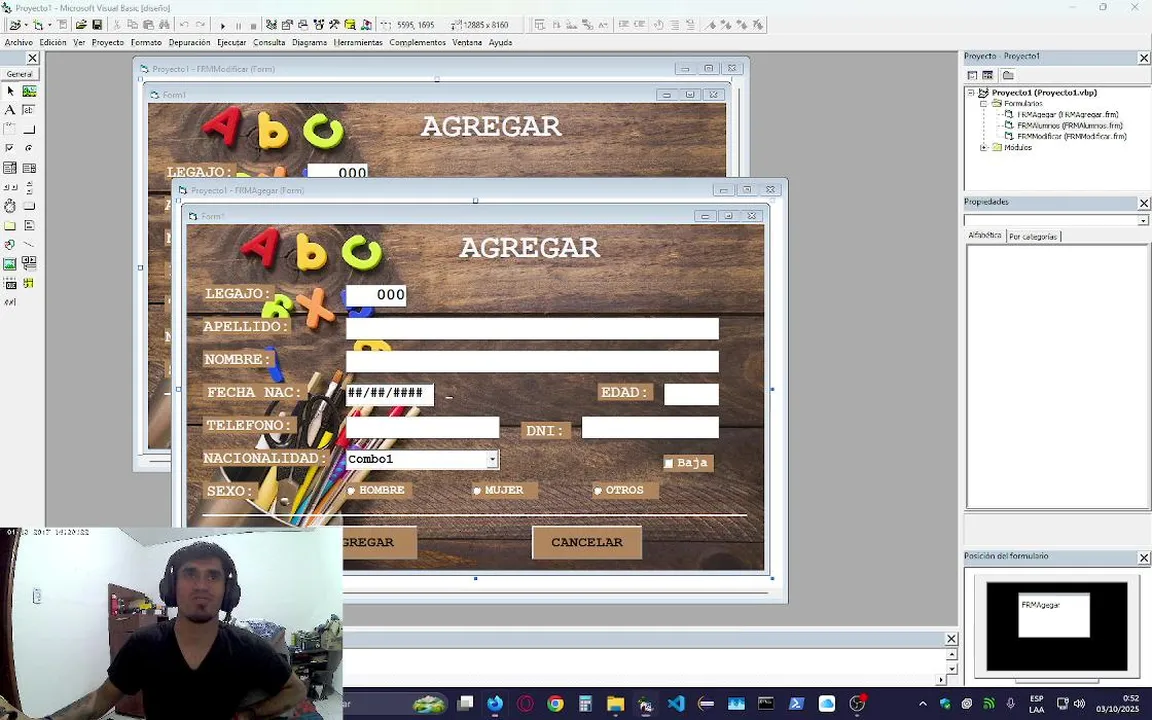Viewport: 1152px width, 720px height.
Task: Click the CANCELAR button on the form
Action: click(587, 542)
